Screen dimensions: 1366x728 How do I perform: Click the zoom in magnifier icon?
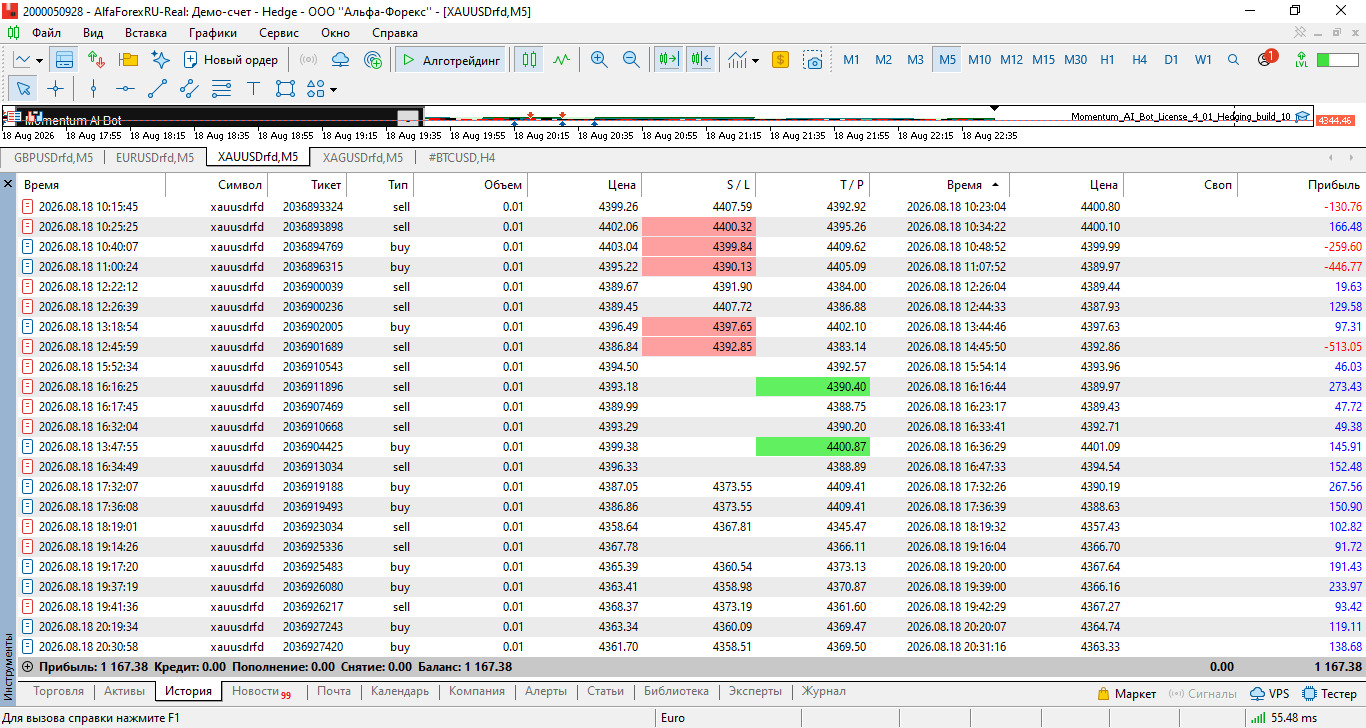599,60
